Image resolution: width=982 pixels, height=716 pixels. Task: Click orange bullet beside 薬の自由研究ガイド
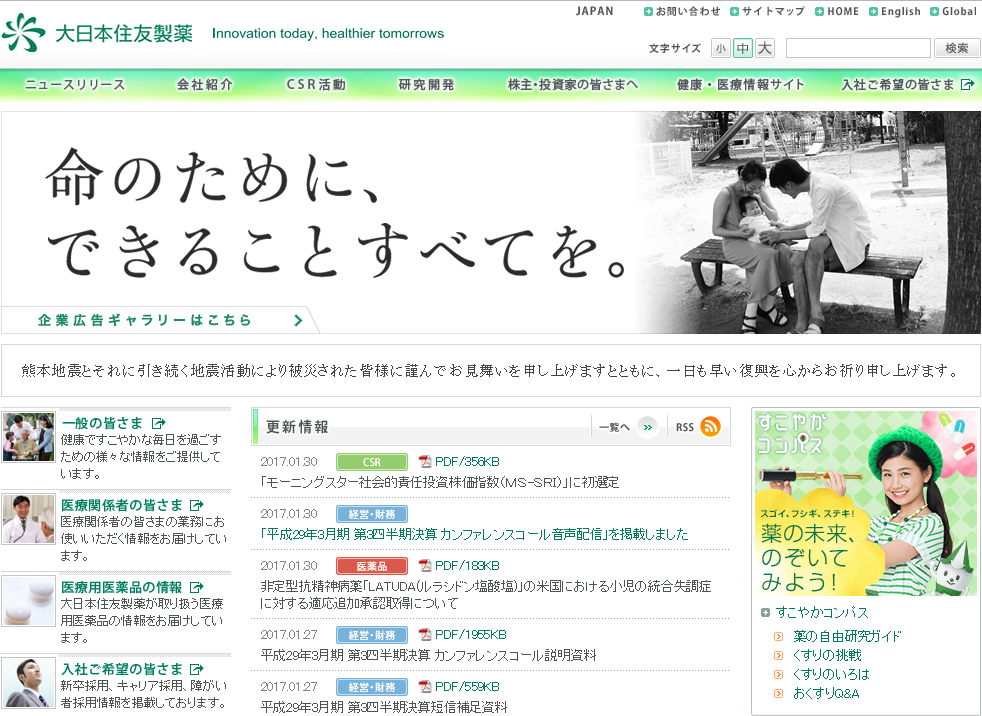pos(778,636)
